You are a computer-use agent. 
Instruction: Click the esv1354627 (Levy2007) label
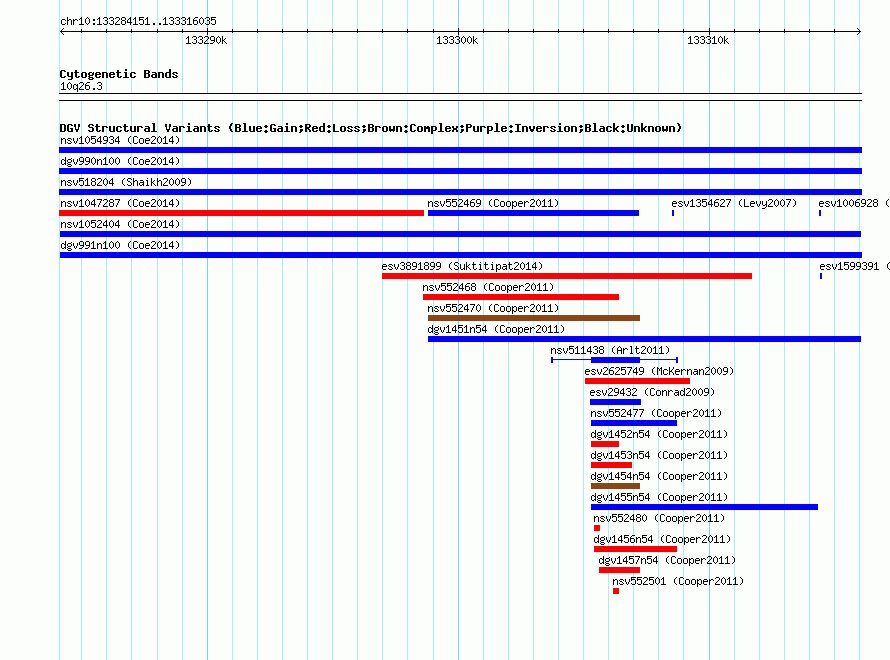coord(734,203)
